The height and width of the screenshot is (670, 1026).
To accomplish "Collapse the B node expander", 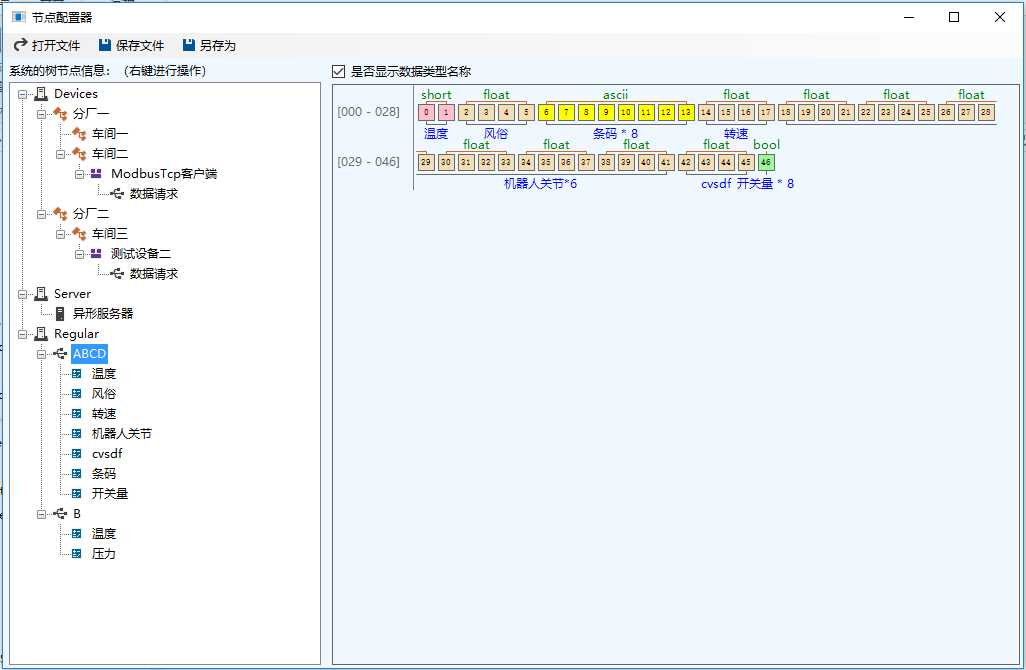I will pyautogui.click(x=41, y=514).
